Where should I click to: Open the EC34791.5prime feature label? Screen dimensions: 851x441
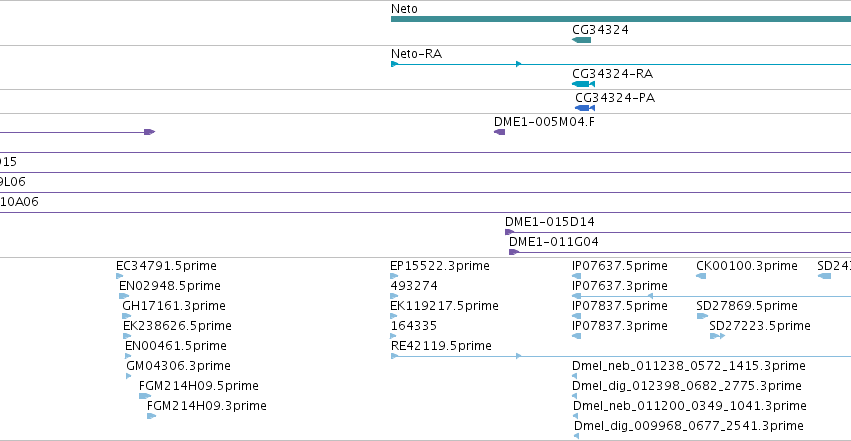coord(166,266)
